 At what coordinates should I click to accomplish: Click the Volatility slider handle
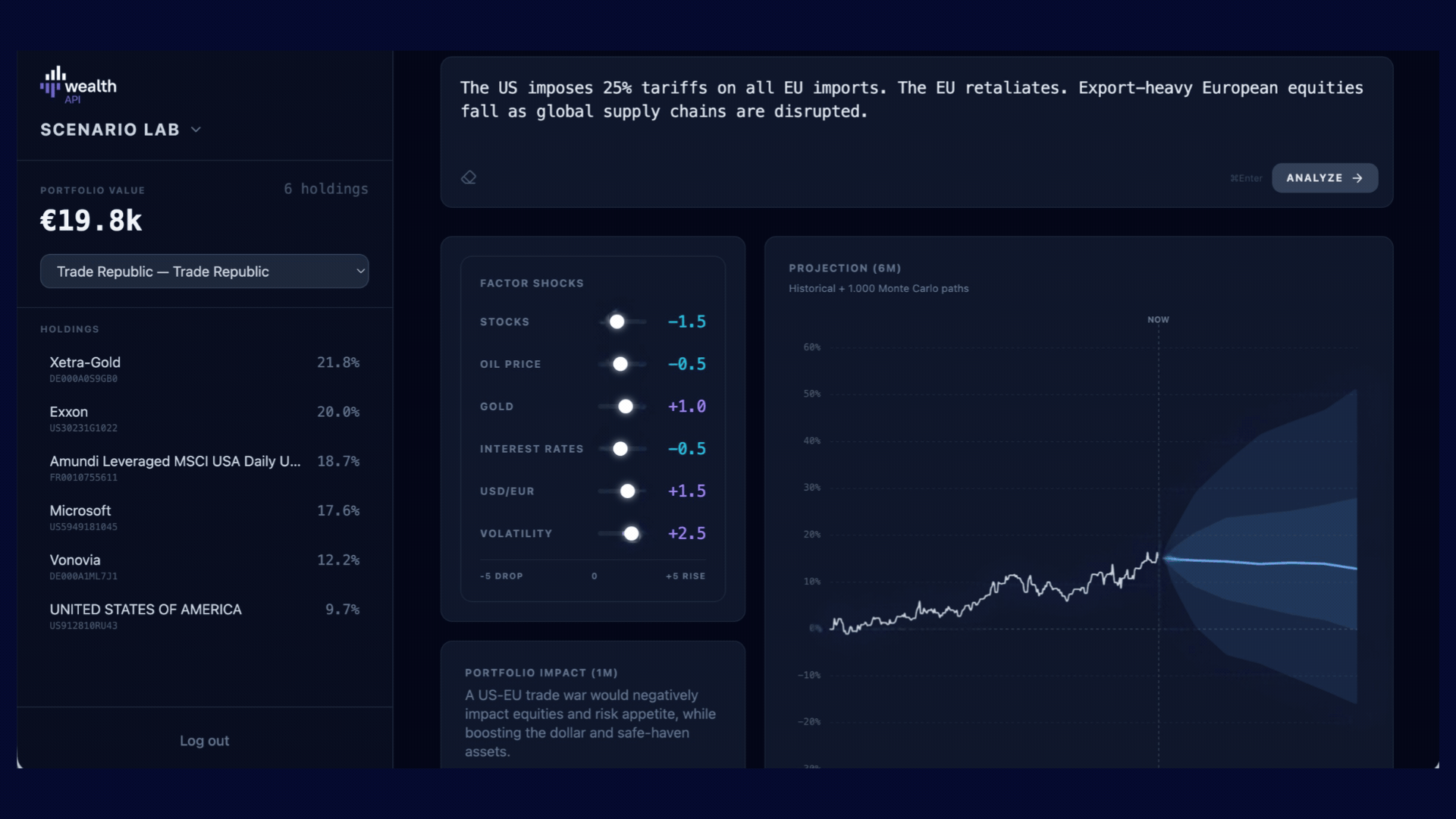[x=632, y=535]
